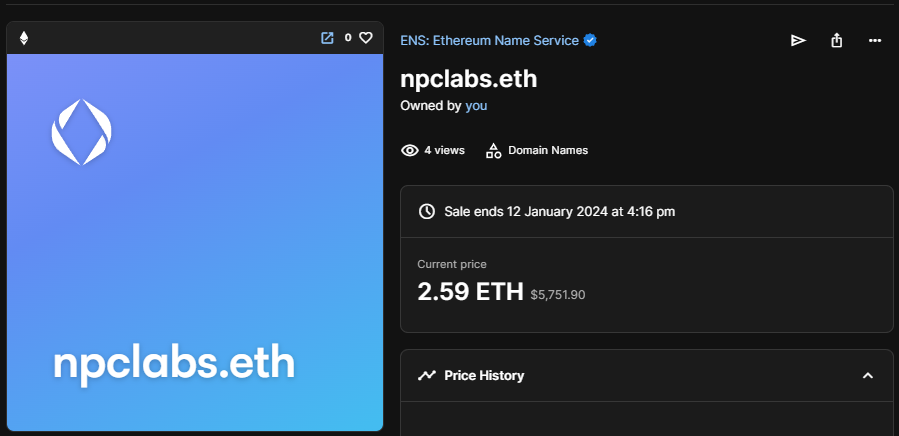Open the npclabs.eth NFT image
The height and width of the screenshot is (436, 899).
point(195,242)
